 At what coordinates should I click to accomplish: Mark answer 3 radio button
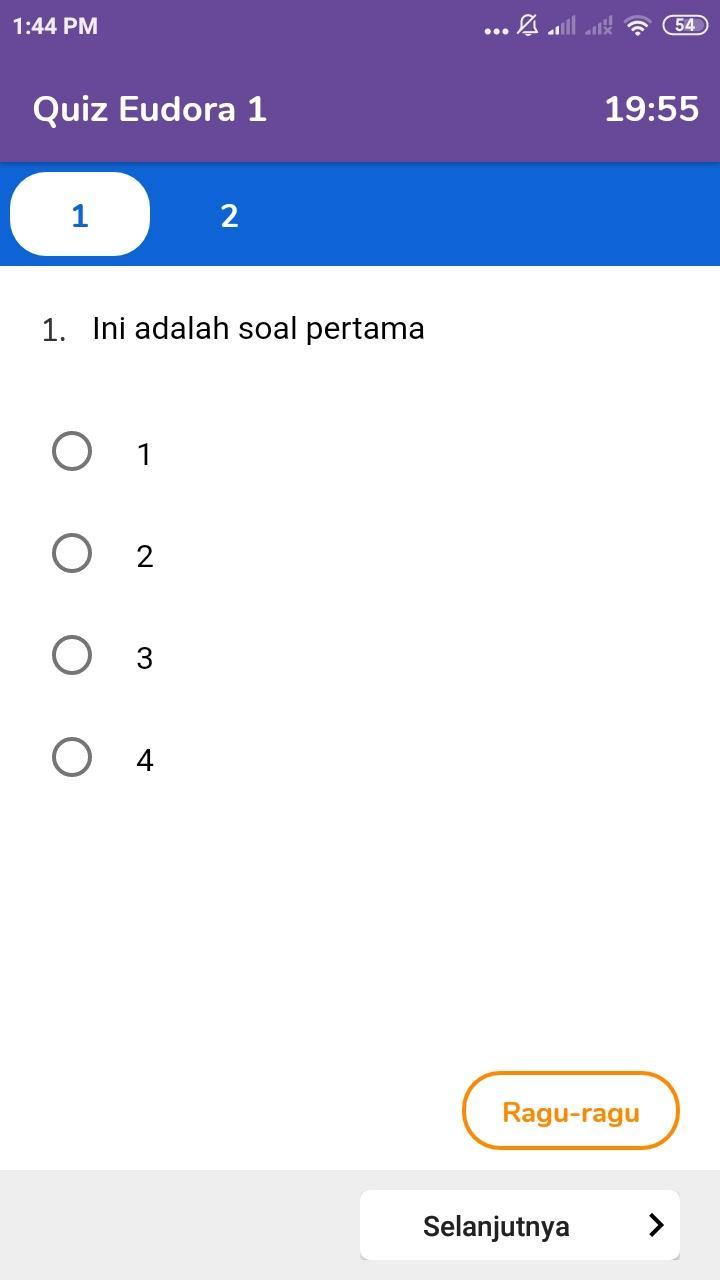coord(72,655)
